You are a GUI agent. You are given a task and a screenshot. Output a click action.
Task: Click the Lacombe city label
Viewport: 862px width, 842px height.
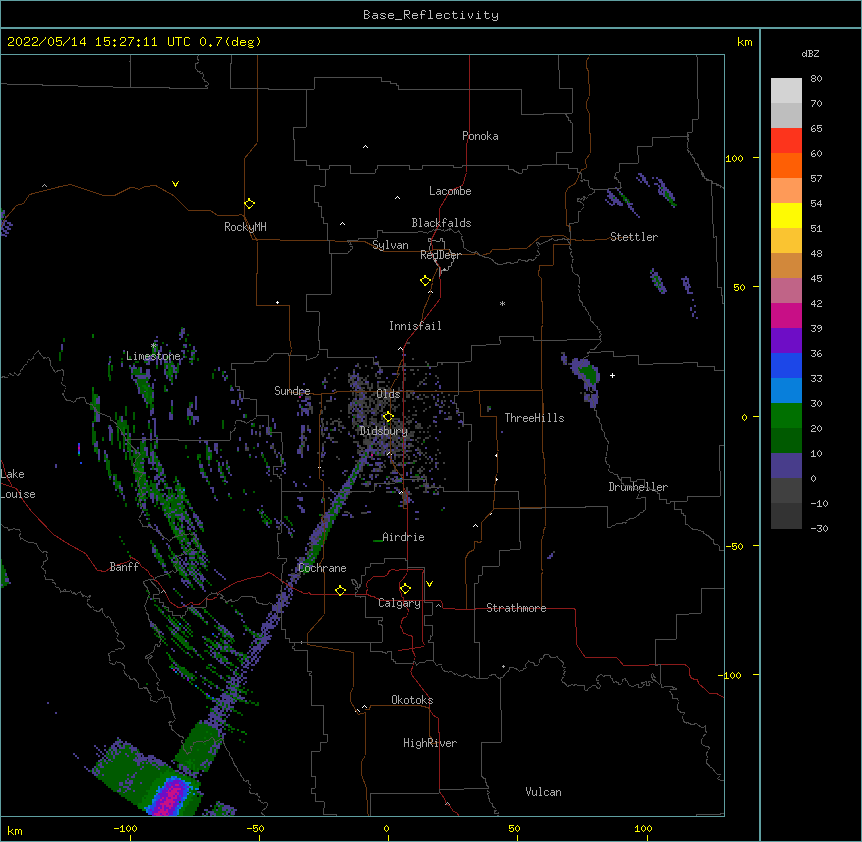click(450, 191)
